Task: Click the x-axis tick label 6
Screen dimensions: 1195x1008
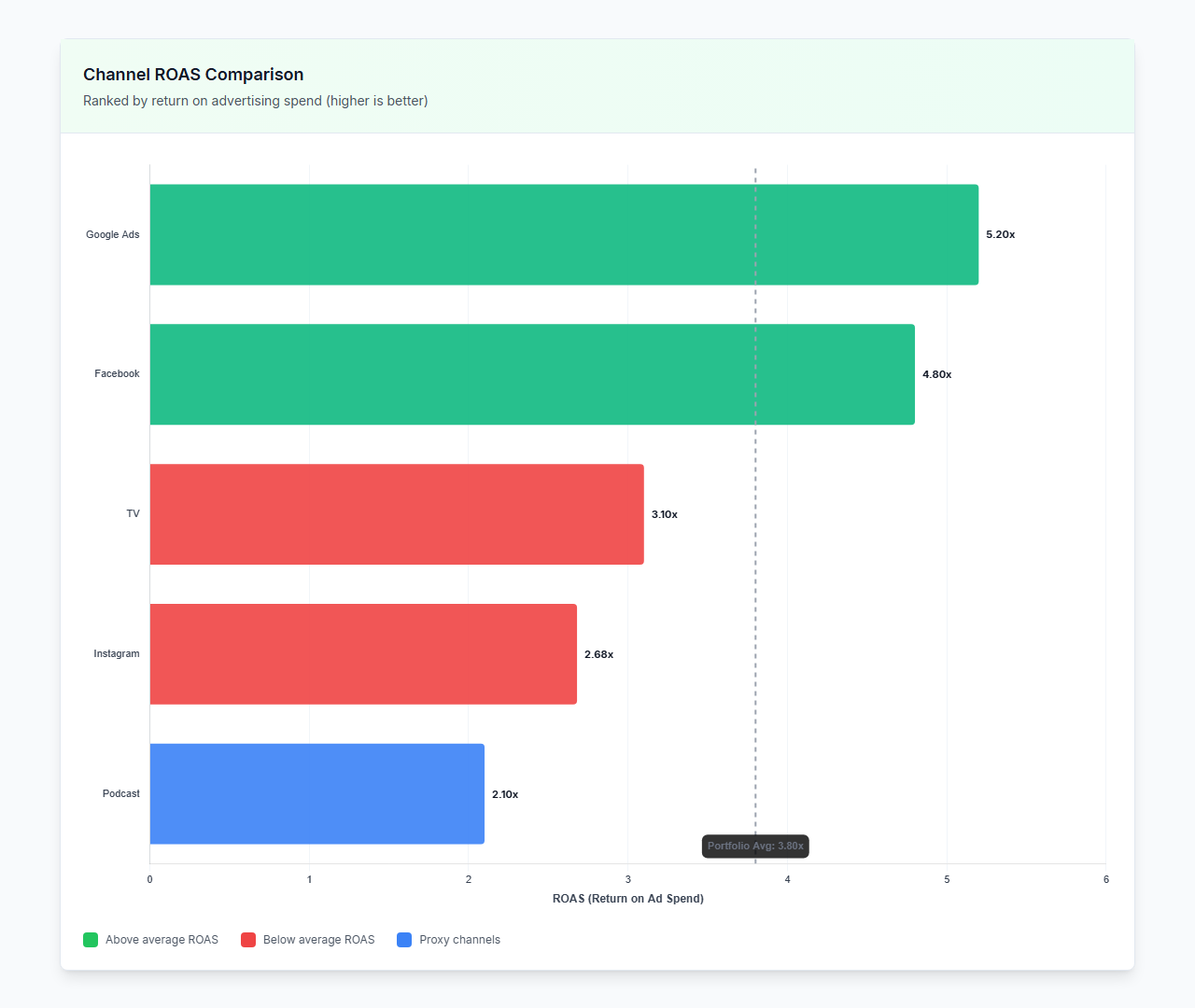Action: coord(1106,879)
